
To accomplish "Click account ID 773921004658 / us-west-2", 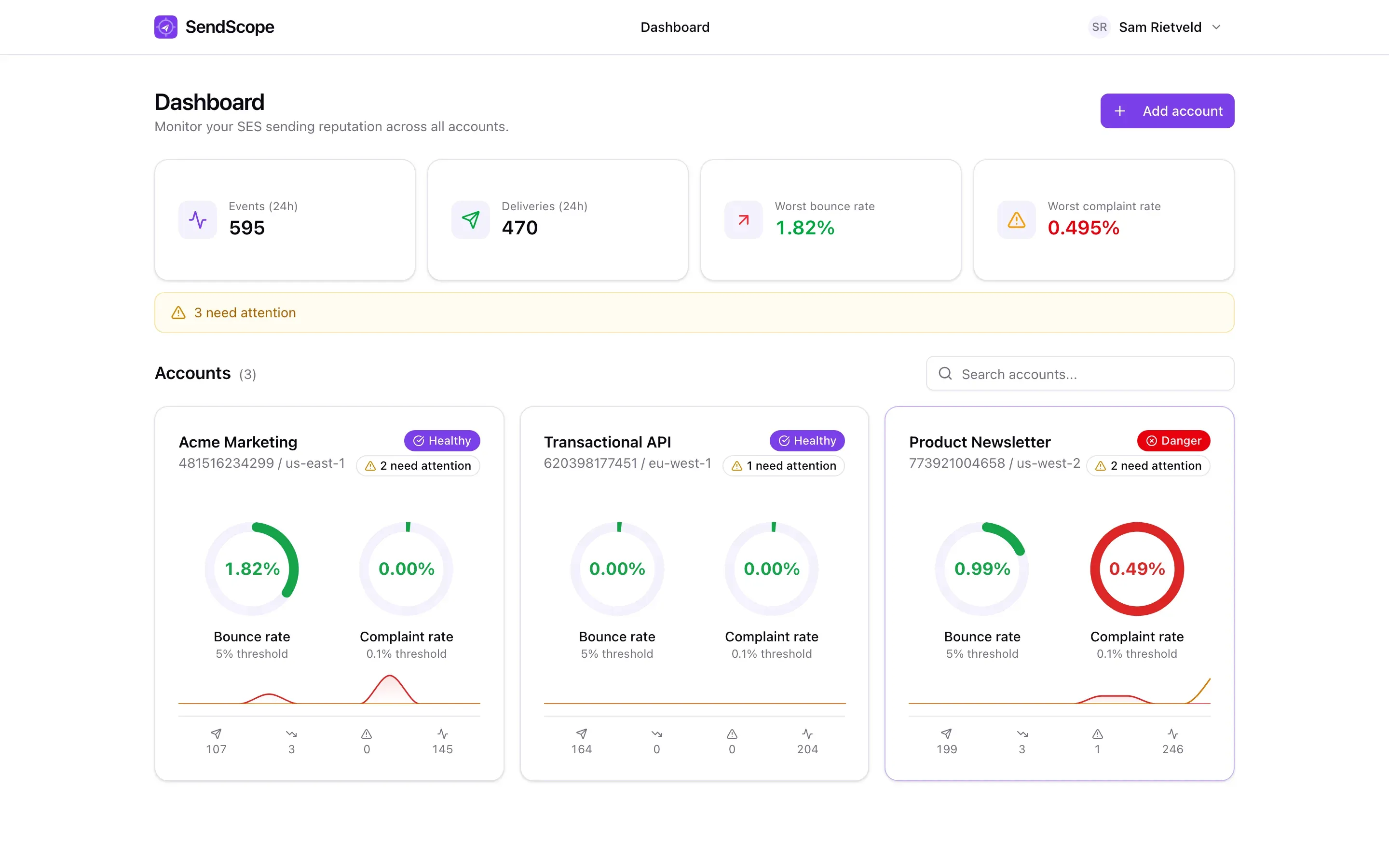I will [994, 463].
